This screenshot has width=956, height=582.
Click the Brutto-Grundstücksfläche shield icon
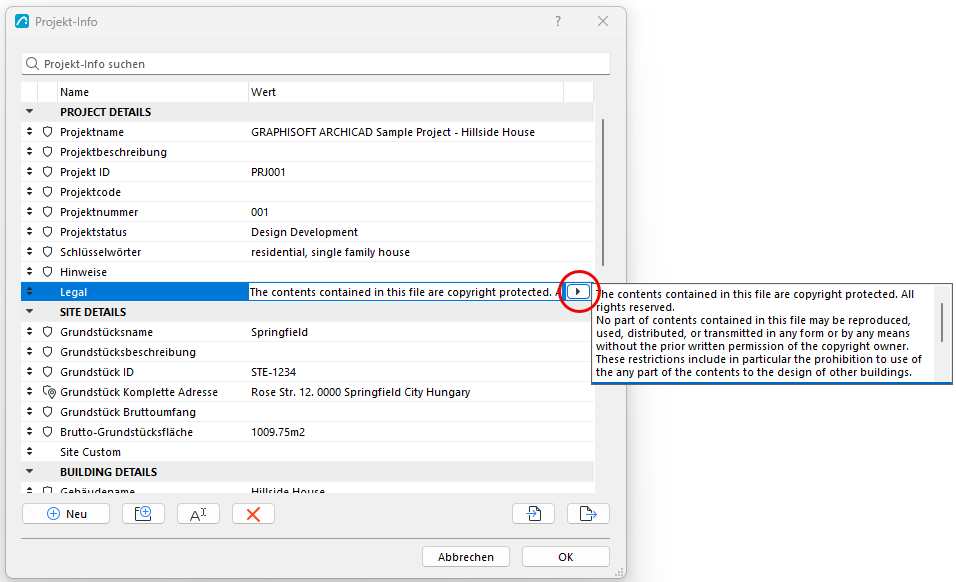coord(48,431)
